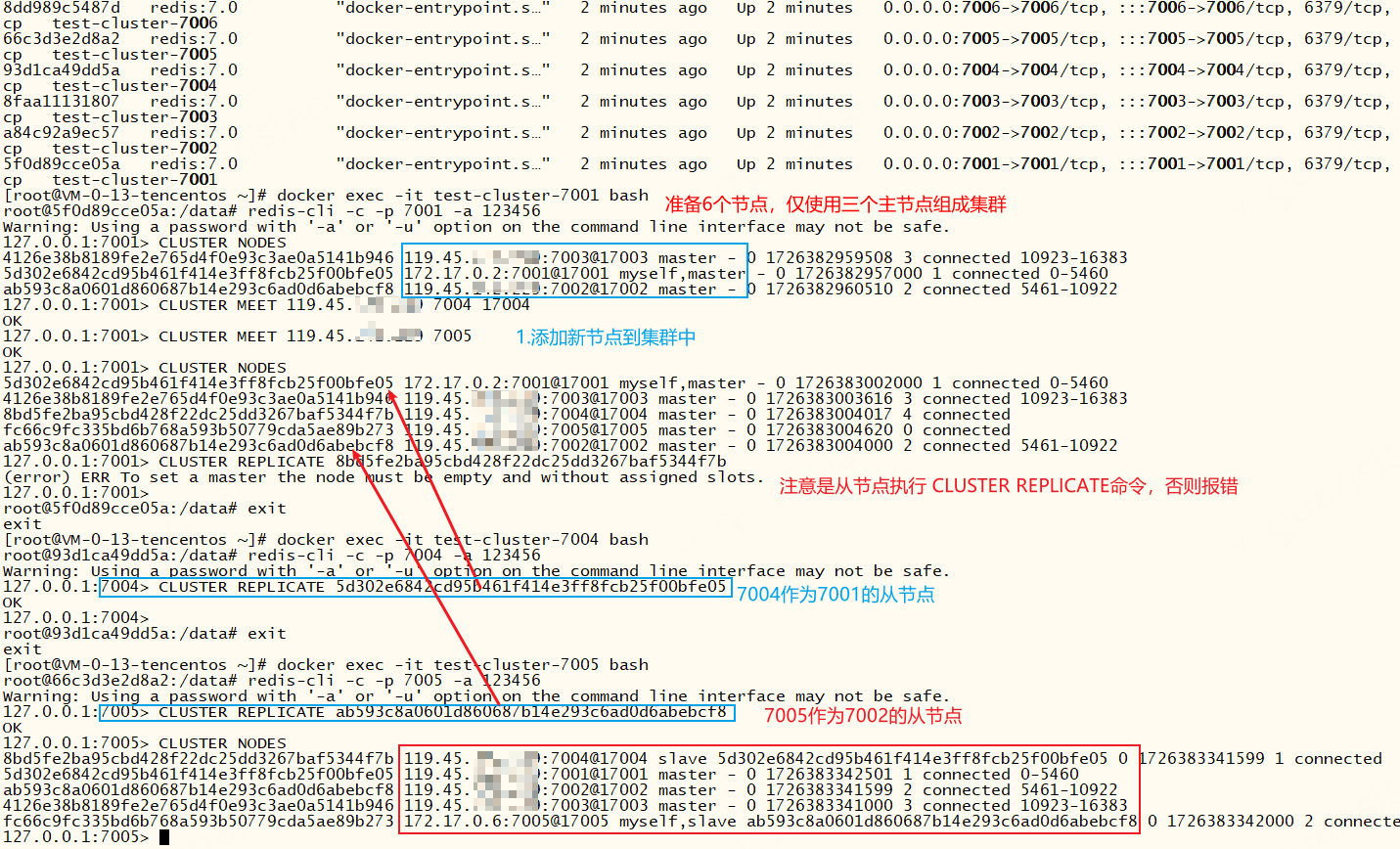This screenshot has width=1400, height=849.
Task: Click timestamp 1726382959508
Action: (x=830, y=258)
